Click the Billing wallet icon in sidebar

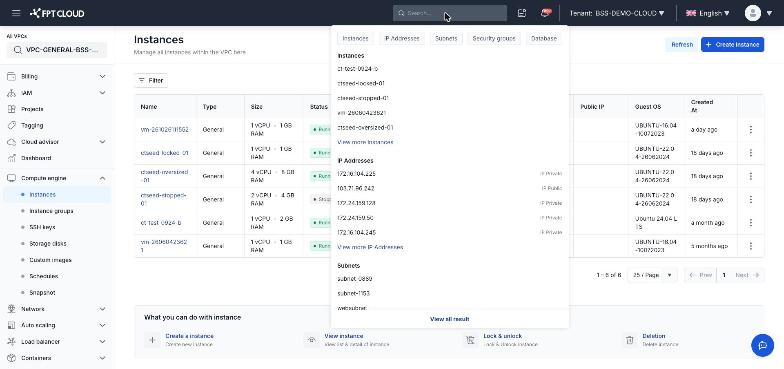point(12,76)
